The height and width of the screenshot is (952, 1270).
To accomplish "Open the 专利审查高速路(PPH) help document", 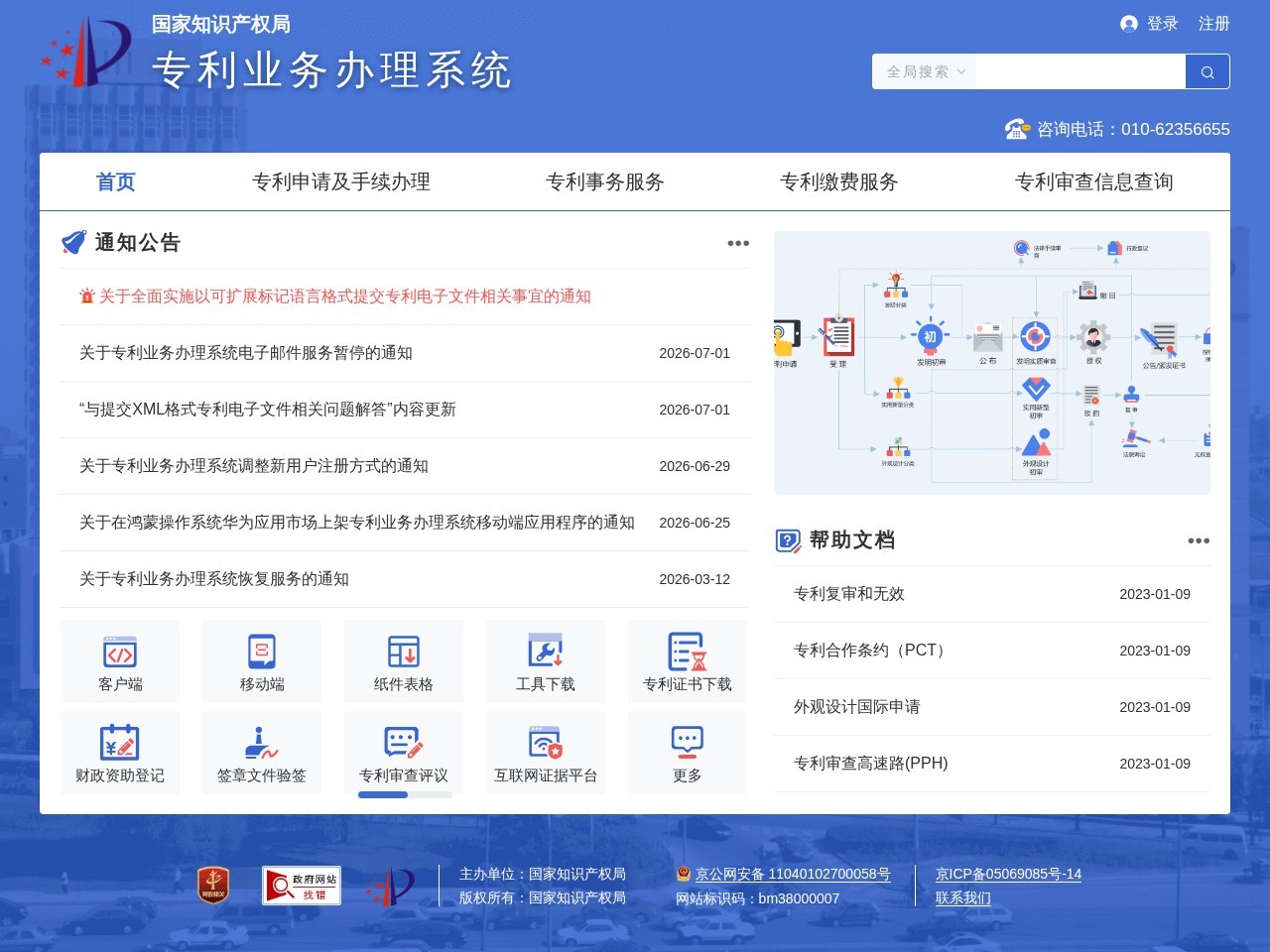I will pyautogui.click(x=871, y=764).
